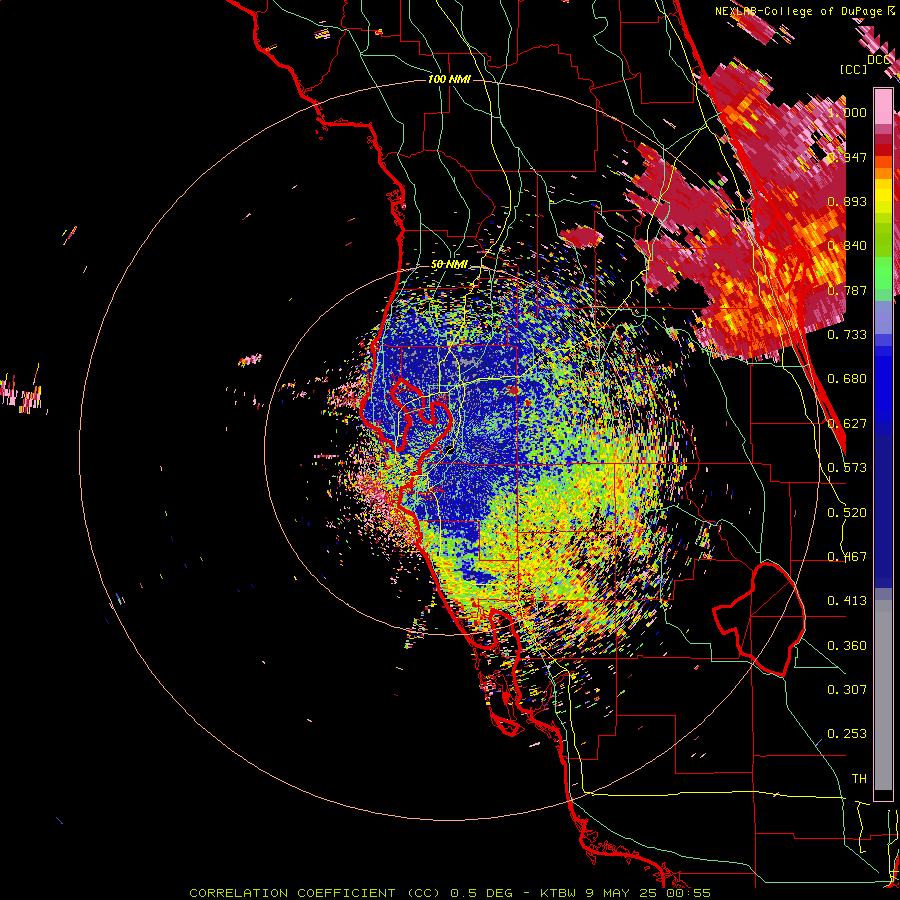Click the bright green segment of color bar
This screenshot has height=900, width=900.
tap(883, 273)
